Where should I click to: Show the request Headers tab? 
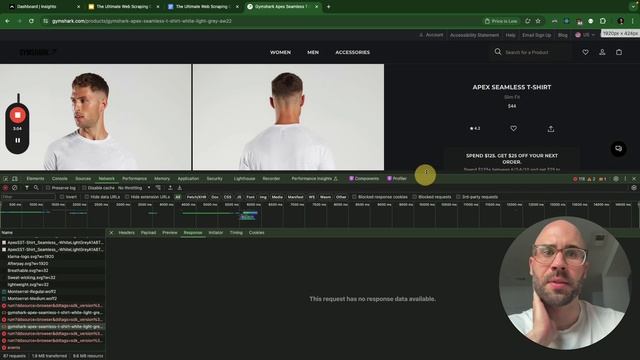127,233
